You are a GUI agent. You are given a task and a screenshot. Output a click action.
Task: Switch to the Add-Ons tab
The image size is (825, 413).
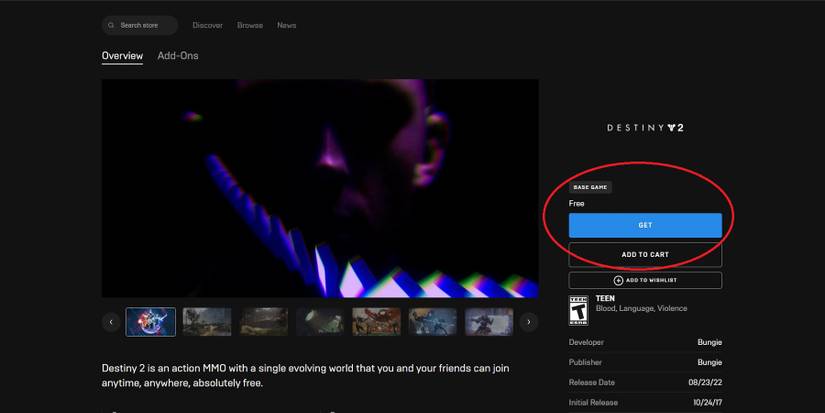[178, 56]
